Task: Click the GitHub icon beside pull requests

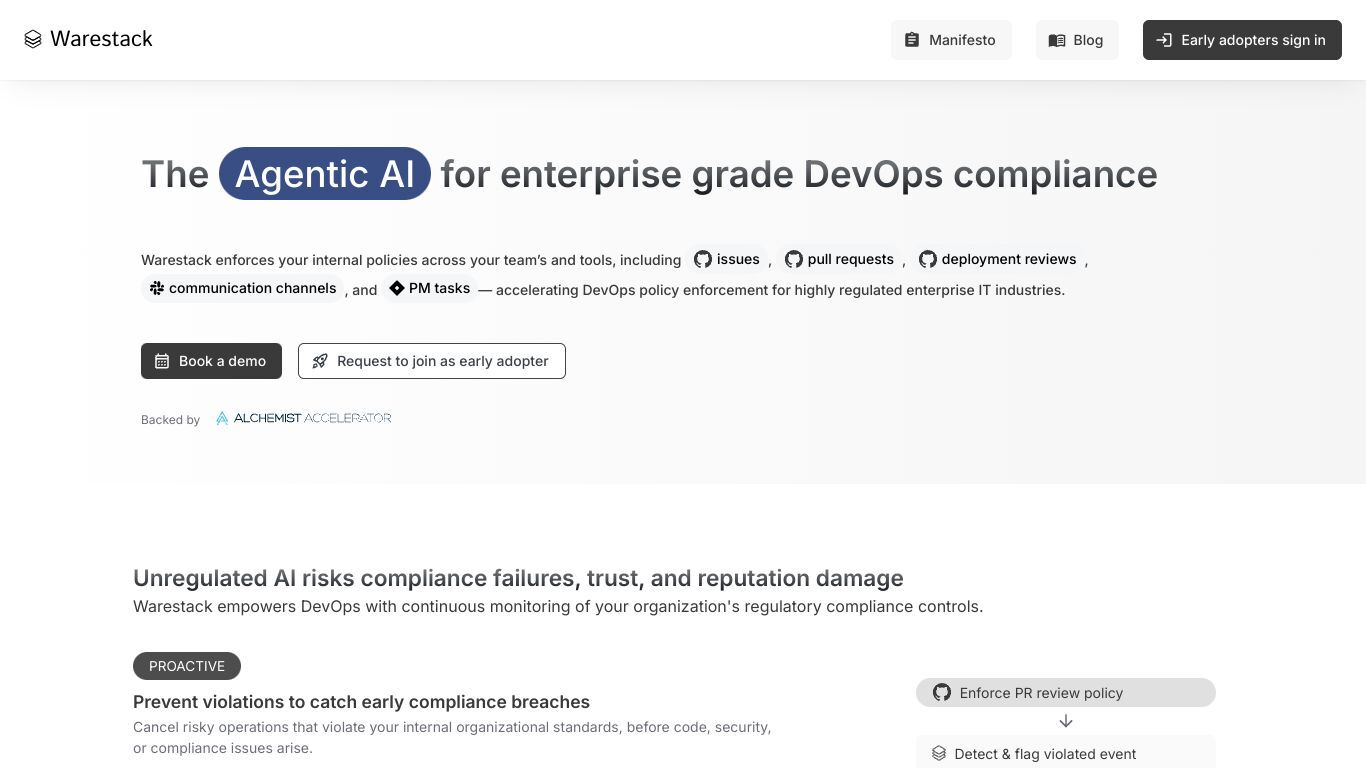Action: click(x=794, y=259)
